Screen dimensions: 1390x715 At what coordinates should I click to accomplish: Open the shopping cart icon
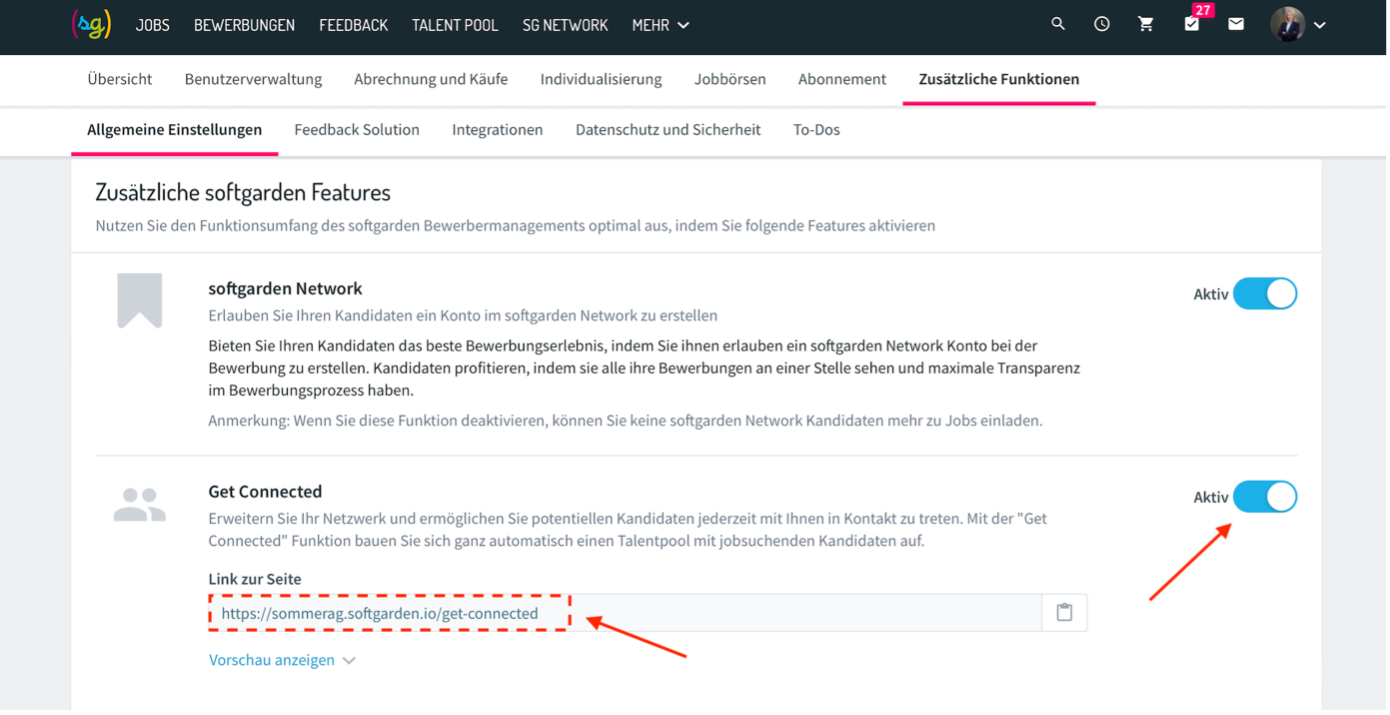click(1146, 24)
